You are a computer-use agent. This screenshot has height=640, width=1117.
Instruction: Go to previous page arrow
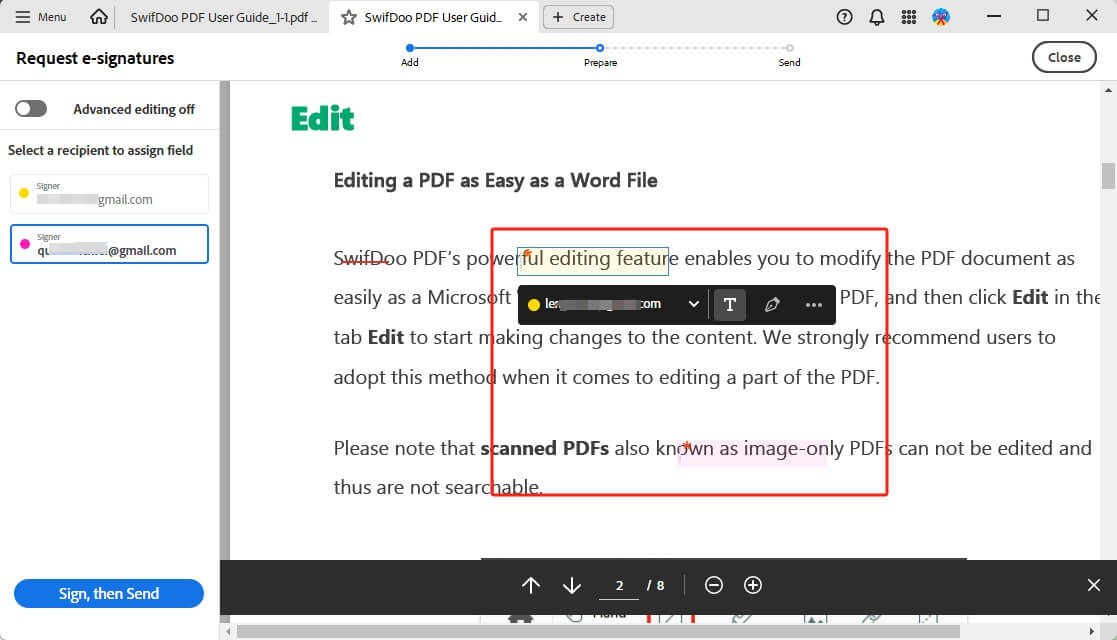pos(531,585)
